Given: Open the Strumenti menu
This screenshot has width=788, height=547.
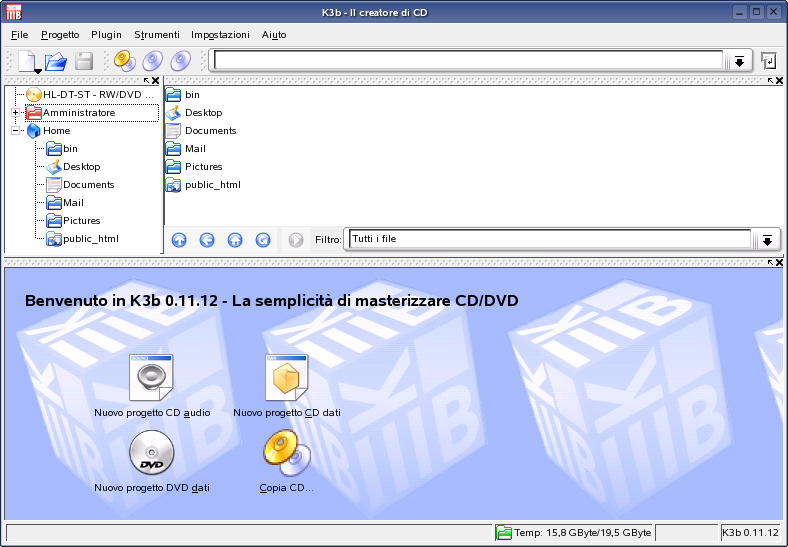Looking at the screenshot, I should click(x=157, y=35).
